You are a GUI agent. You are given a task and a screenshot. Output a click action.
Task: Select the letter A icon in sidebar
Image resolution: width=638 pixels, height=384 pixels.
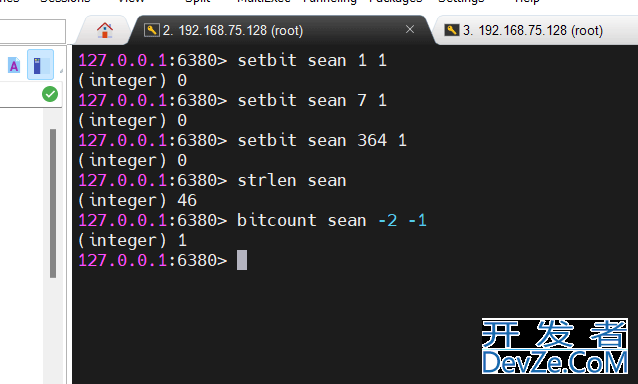(x=14, y=65)
